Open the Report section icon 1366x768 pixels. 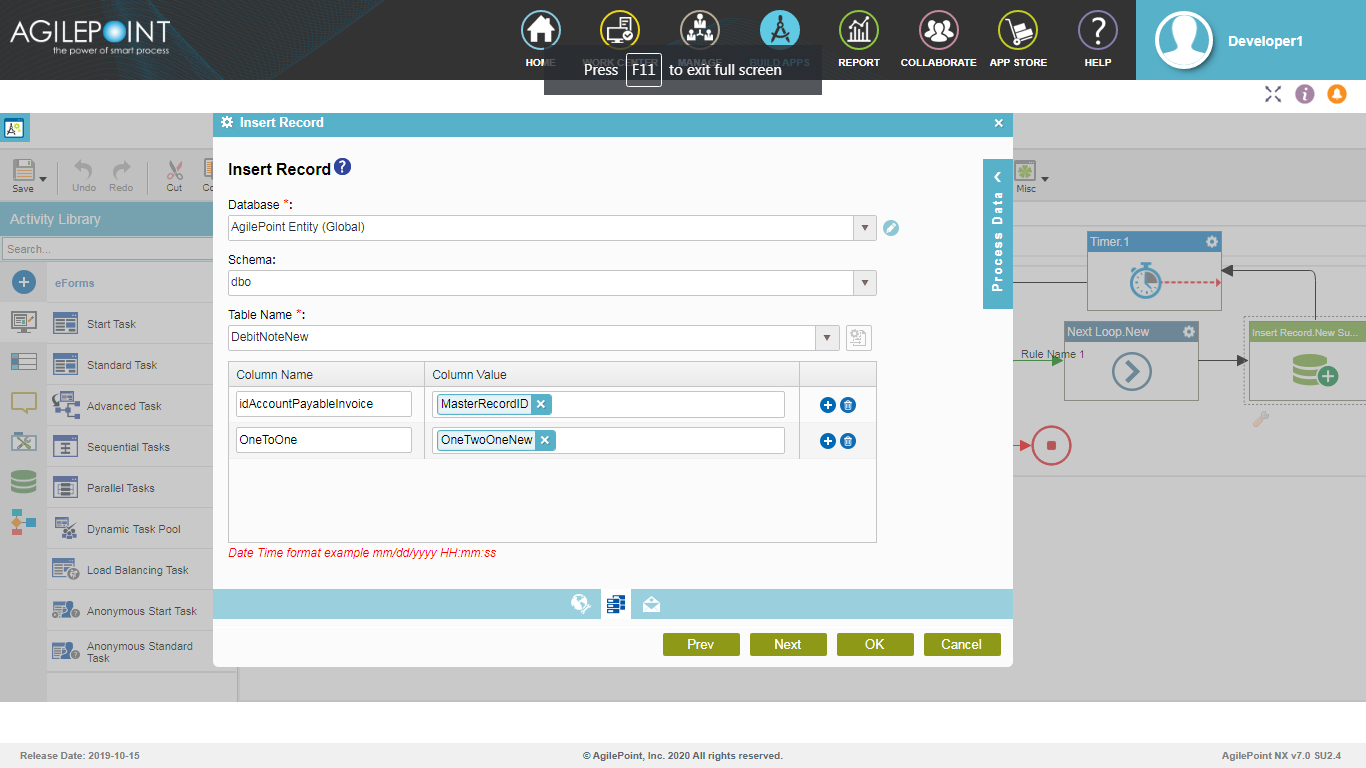(858, 40)
